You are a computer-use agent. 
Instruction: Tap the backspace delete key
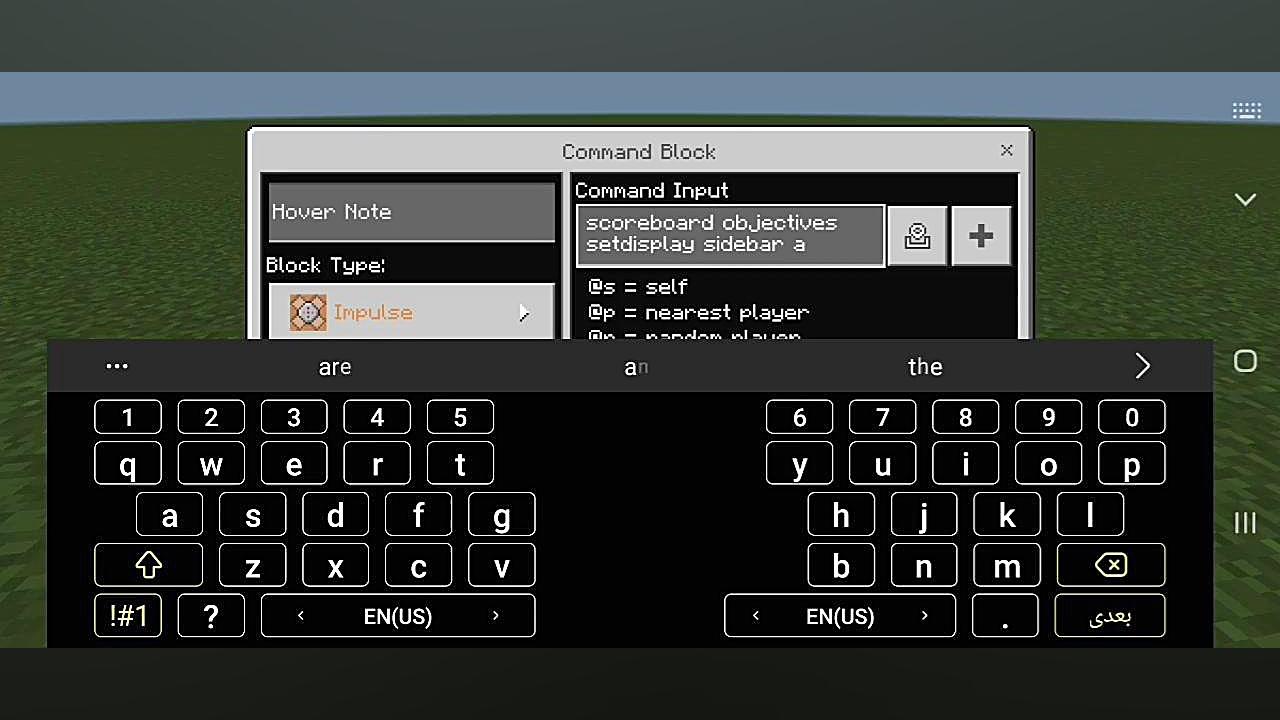coord(1110,565)
